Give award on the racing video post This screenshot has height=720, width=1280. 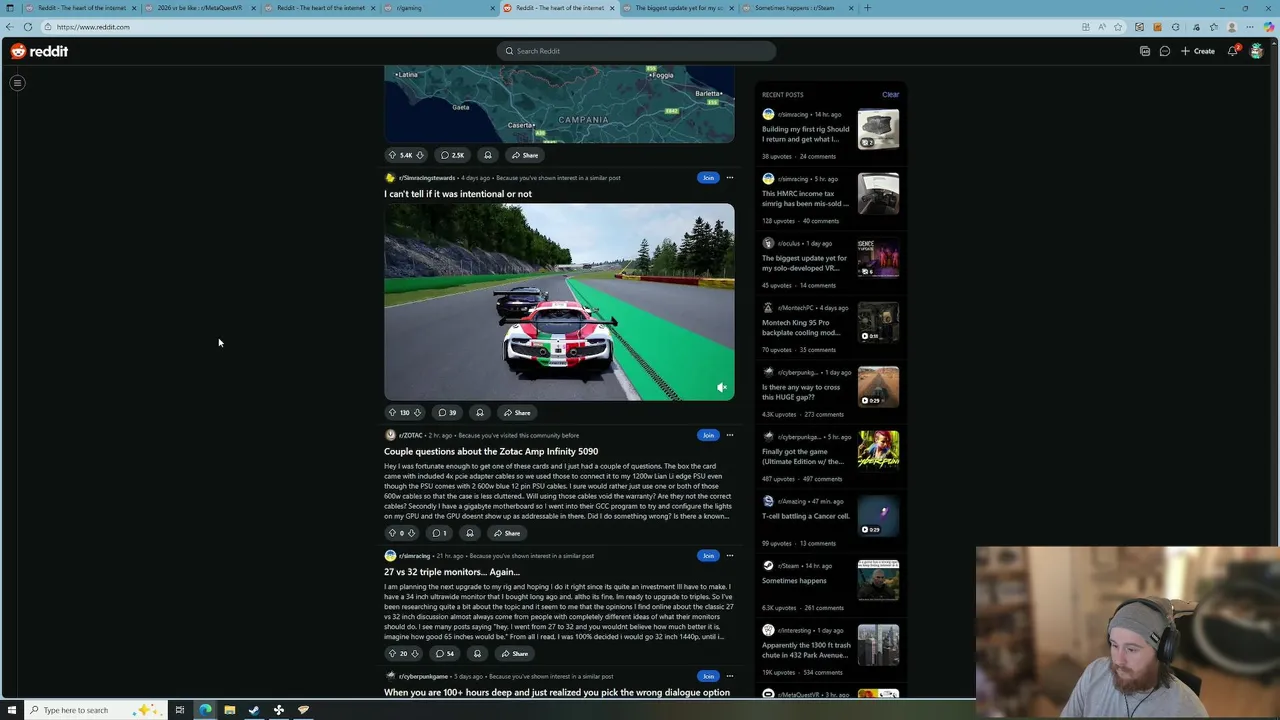click(480, 412)
